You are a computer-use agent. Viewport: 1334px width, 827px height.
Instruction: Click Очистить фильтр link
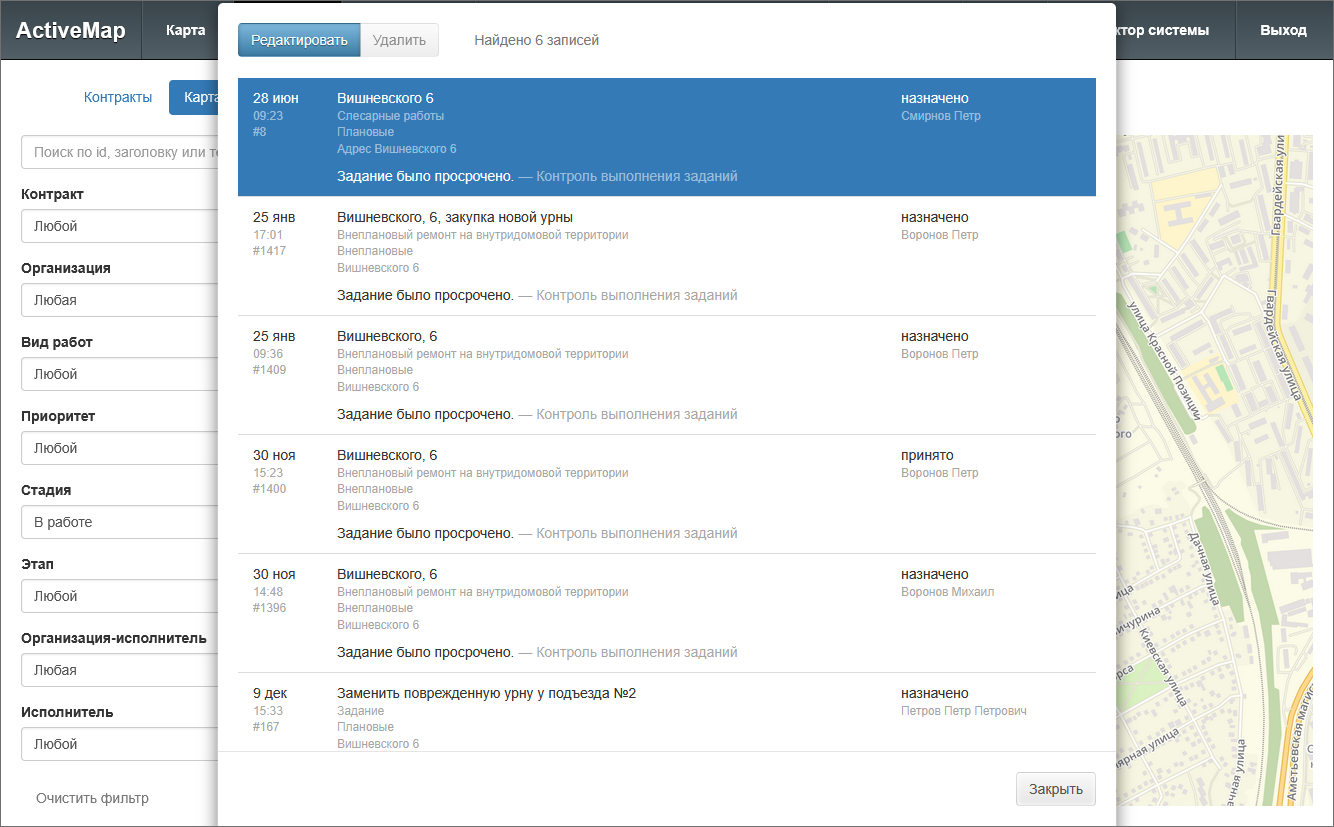(92, 798)
